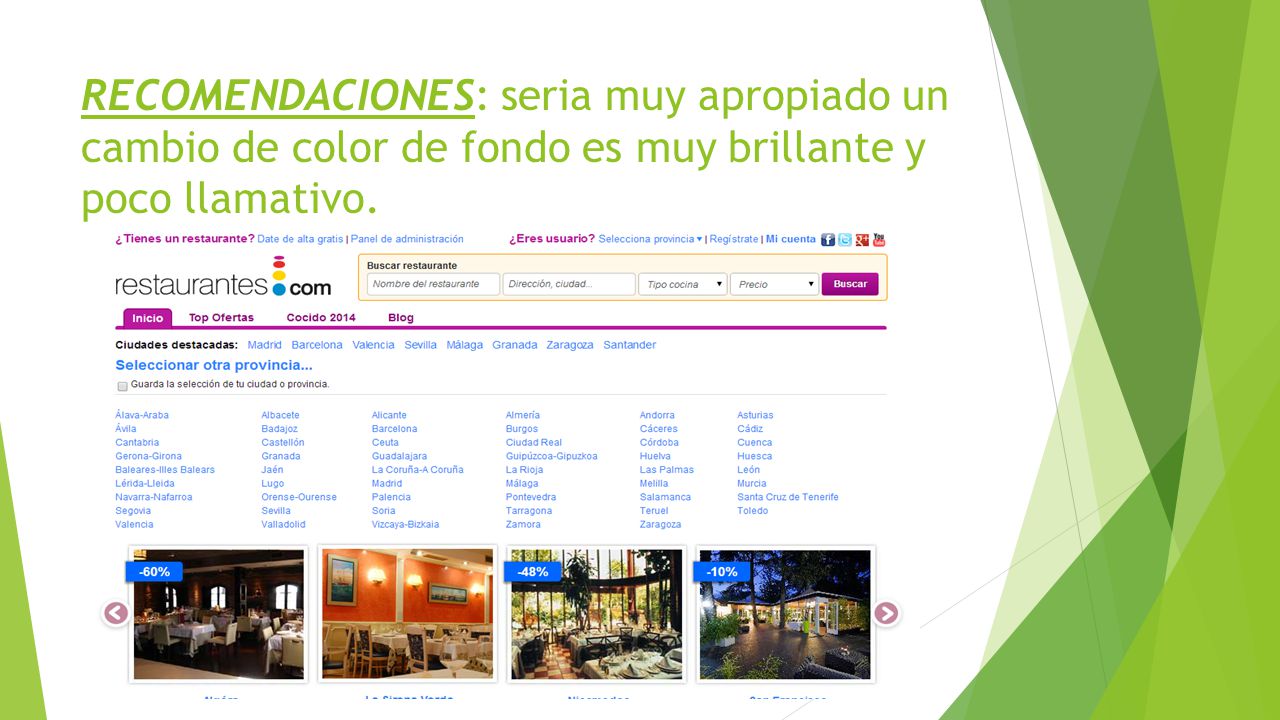Open the orange-walled restaurant thumbnail
The image size is (1280, 720).
(x=407, y=614)
